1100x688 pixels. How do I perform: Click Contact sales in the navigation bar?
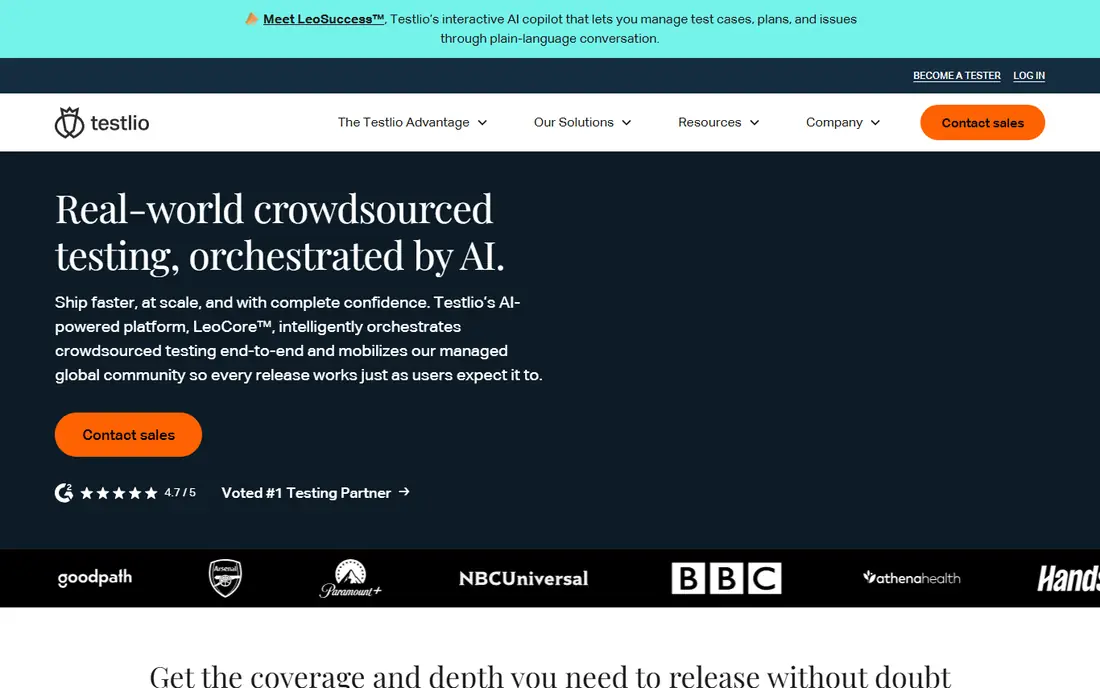point(982,123)
